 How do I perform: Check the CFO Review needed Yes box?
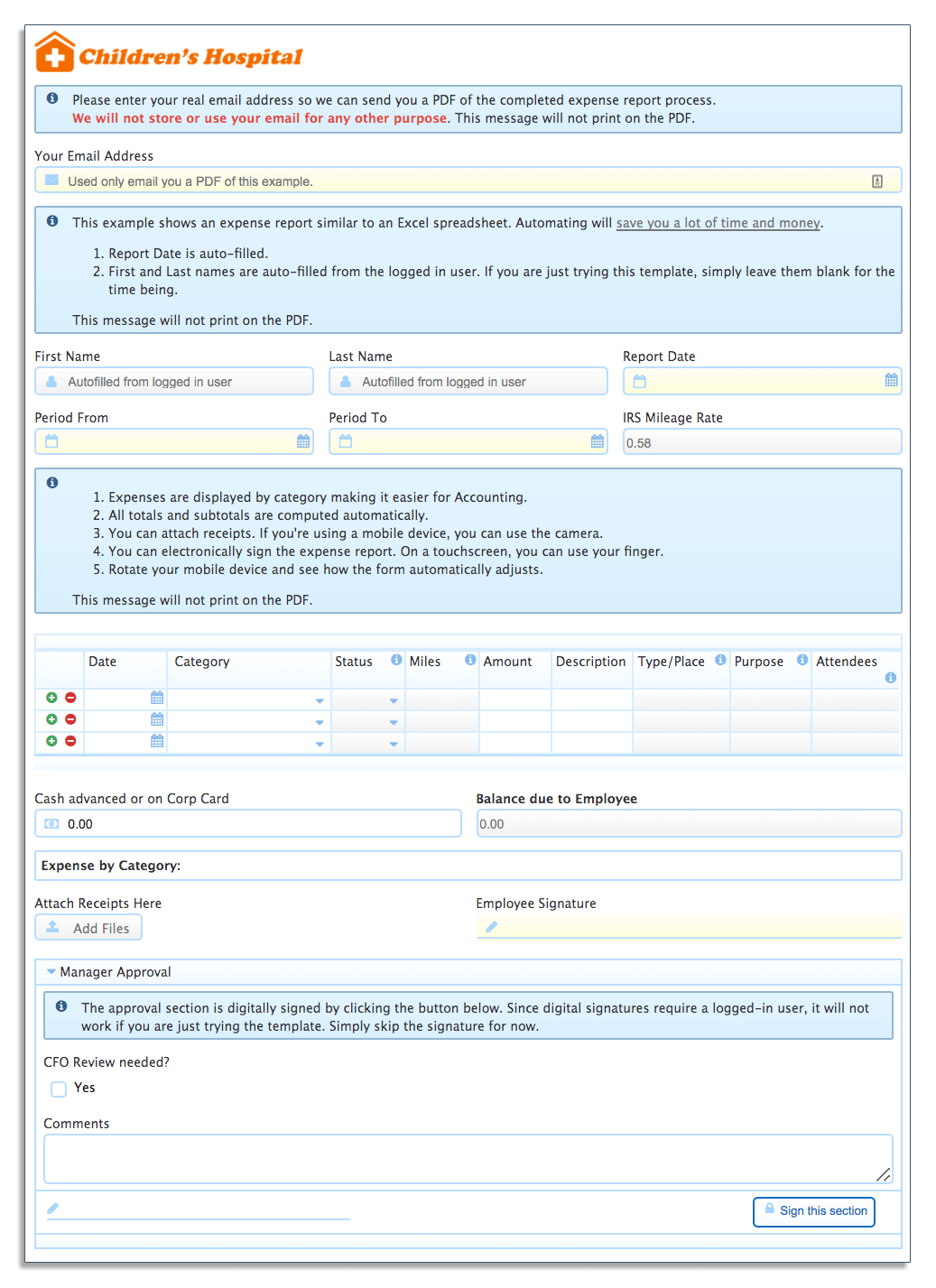tap(59, 1089)
